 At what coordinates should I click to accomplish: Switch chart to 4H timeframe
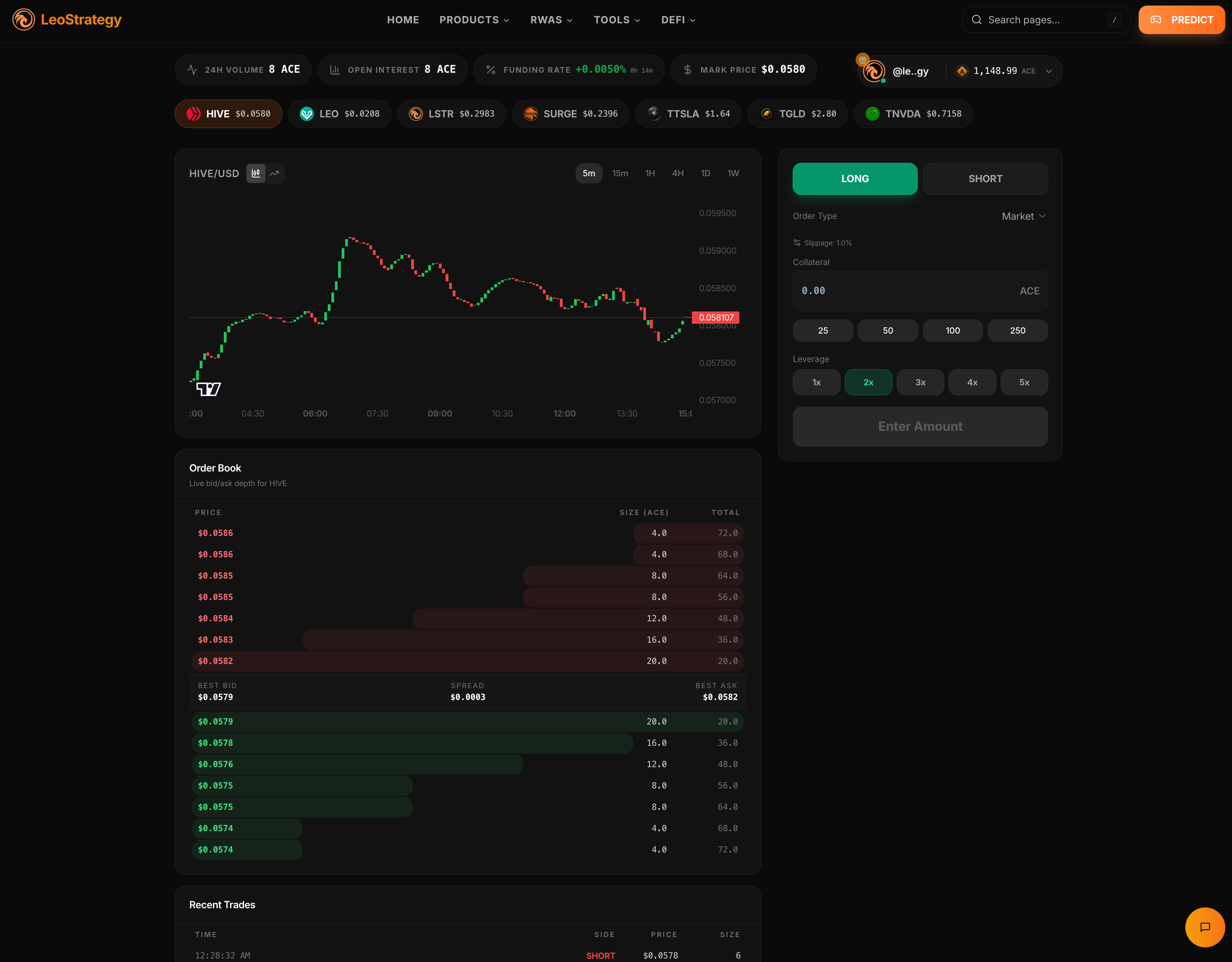678,173
